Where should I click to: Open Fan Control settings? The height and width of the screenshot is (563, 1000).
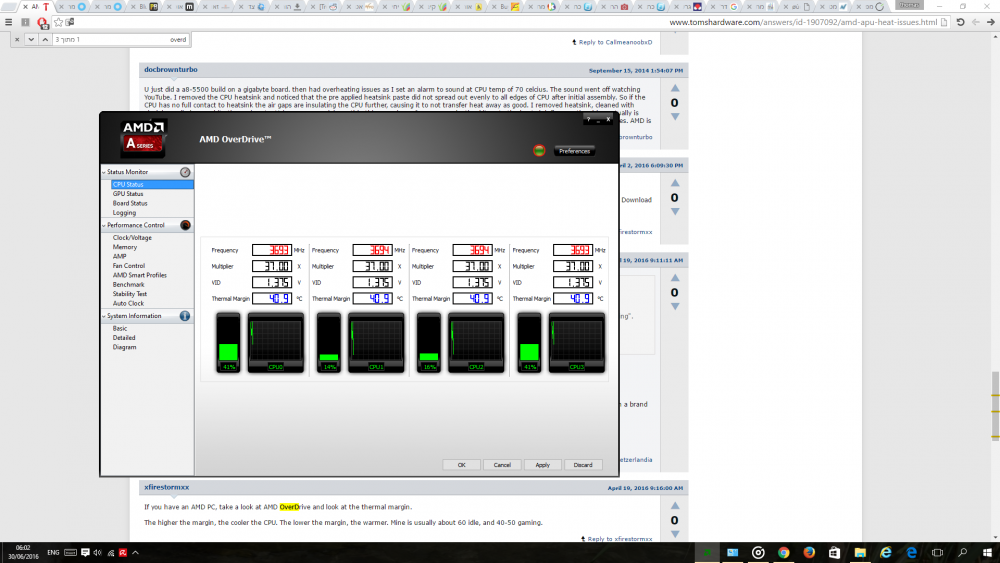click(x=129, y=266)
